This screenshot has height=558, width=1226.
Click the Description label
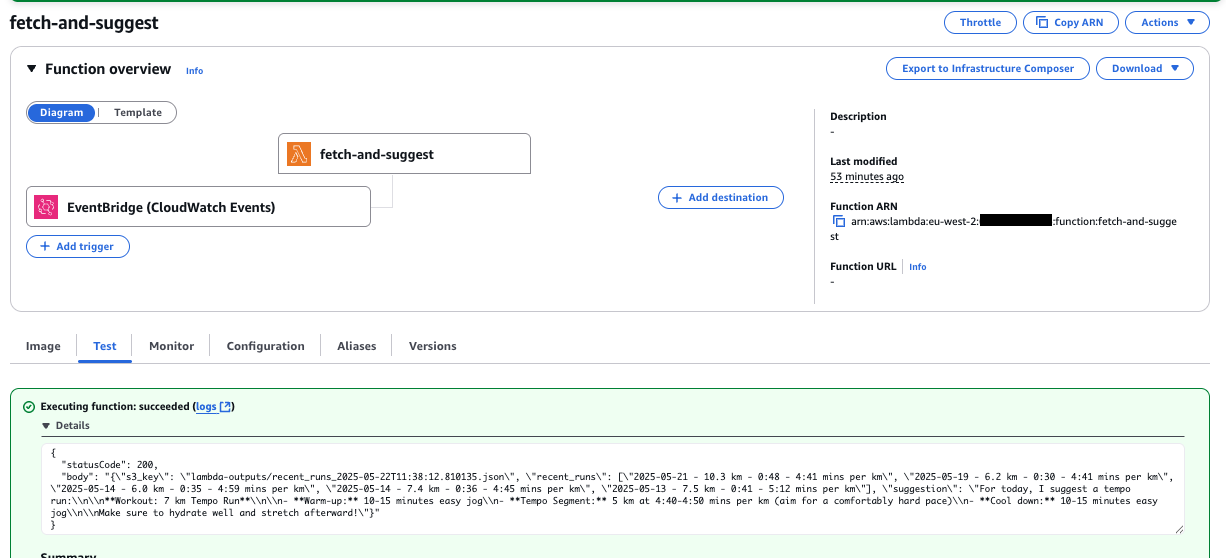(x=858, y=116)
